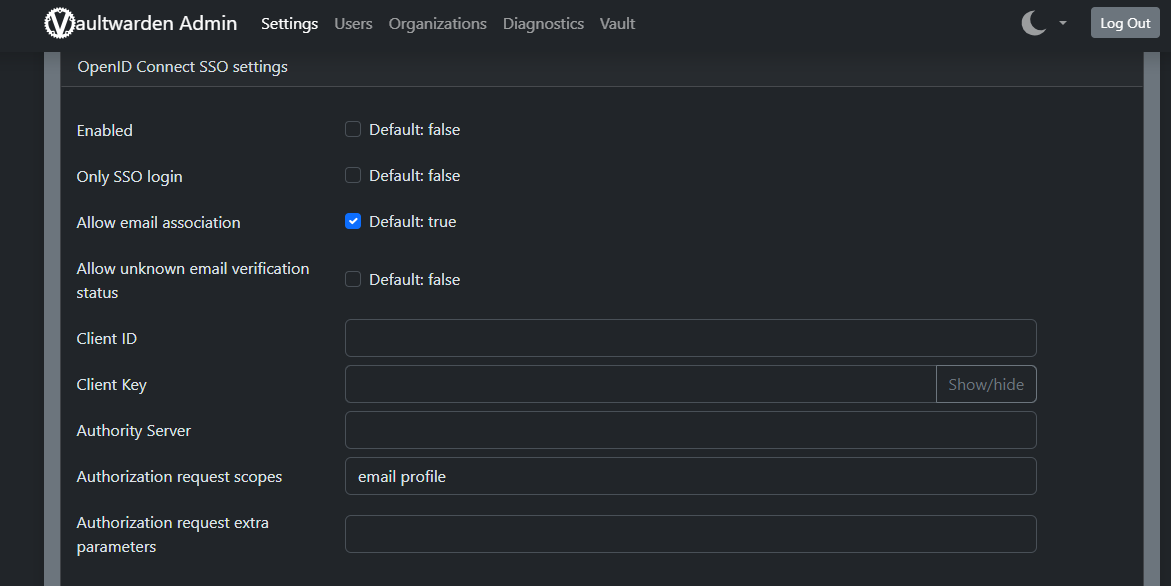This screenshot has width=1171, height=586.
Task: Focus the Client Key field
Action: click(640, 384)
